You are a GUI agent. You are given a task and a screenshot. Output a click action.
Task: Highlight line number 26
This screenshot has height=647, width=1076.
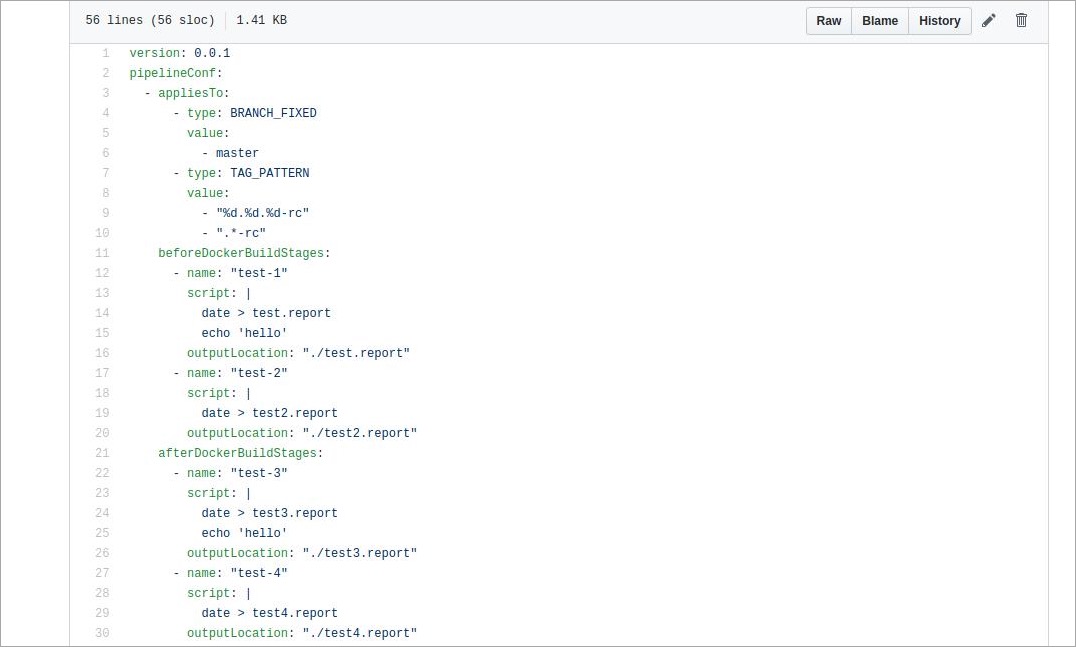pyautogui.click(x=102, y=553)
